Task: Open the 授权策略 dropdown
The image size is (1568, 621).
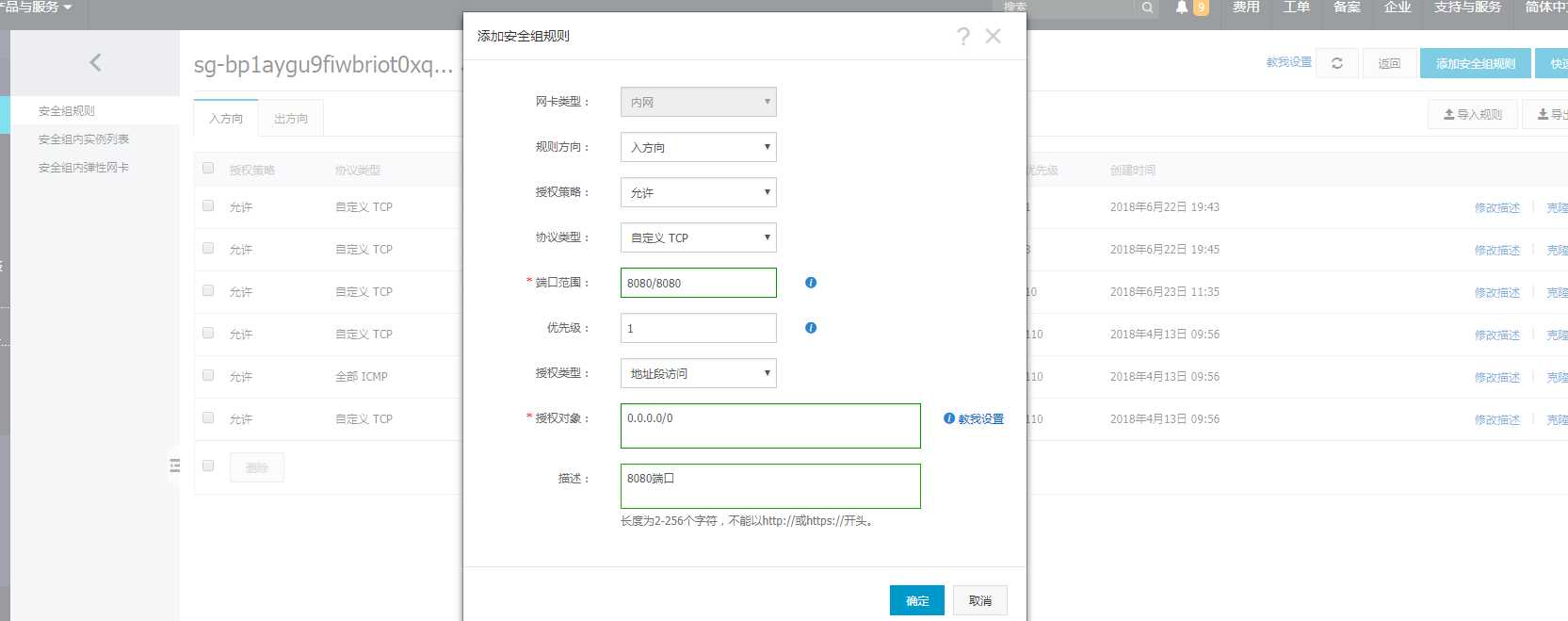Action: [x=699, y=192]
